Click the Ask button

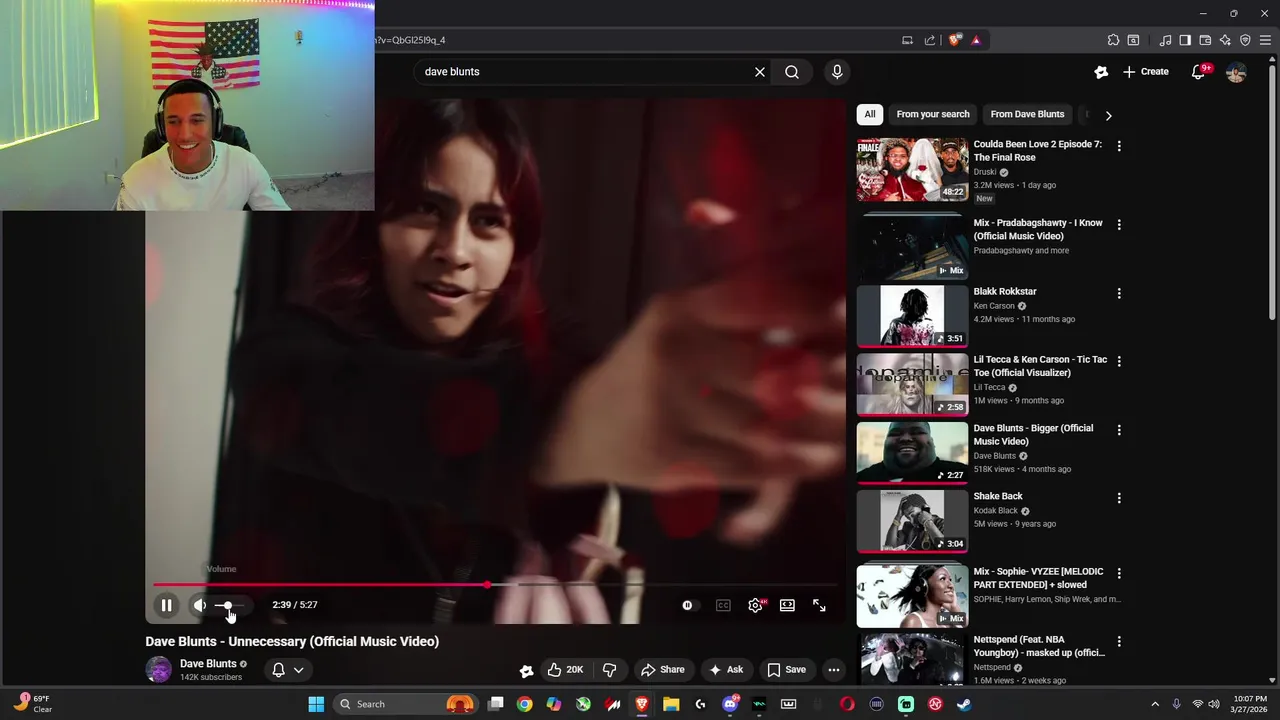[726, 670]
